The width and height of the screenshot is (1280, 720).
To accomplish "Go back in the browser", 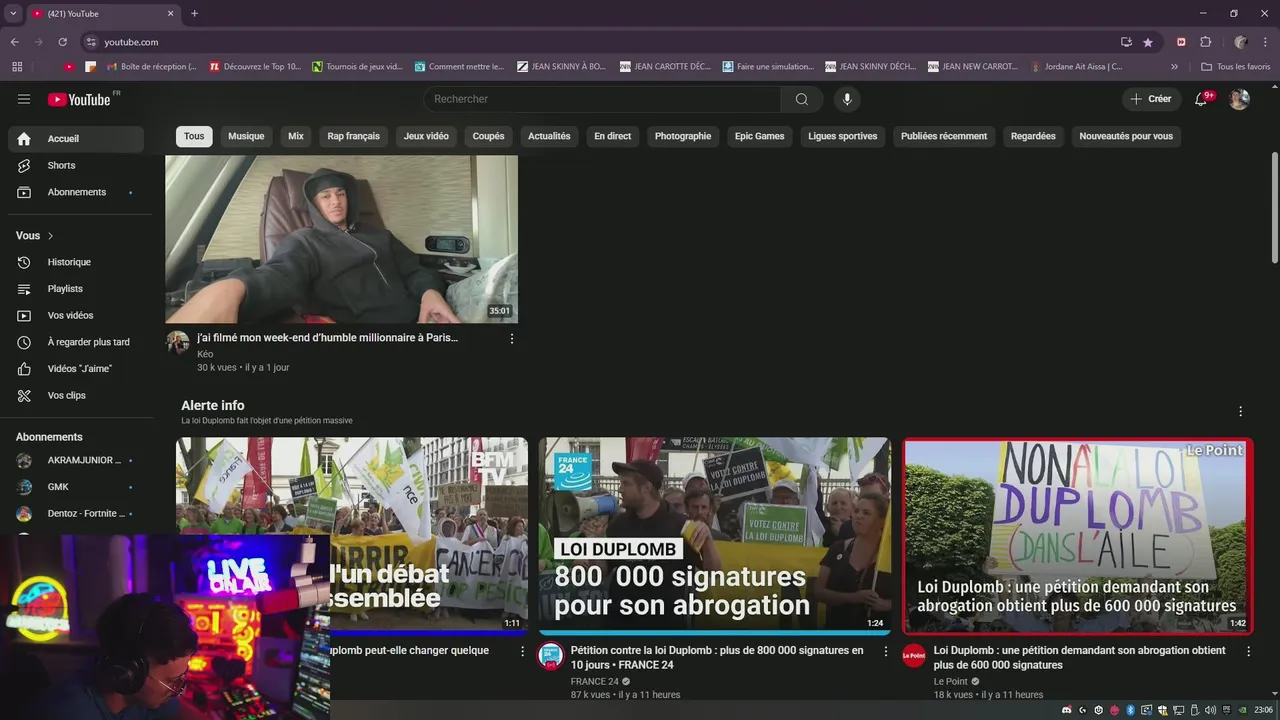I will click(x=14, y=42).
